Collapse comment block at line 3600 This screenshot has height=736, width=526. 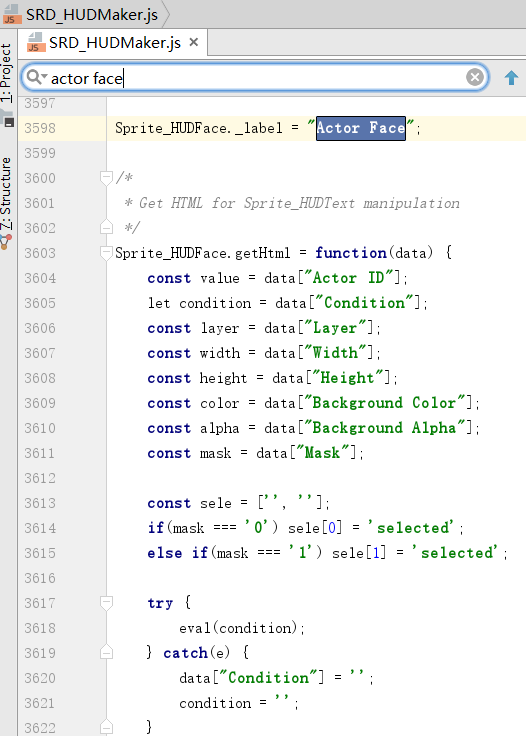107,178
